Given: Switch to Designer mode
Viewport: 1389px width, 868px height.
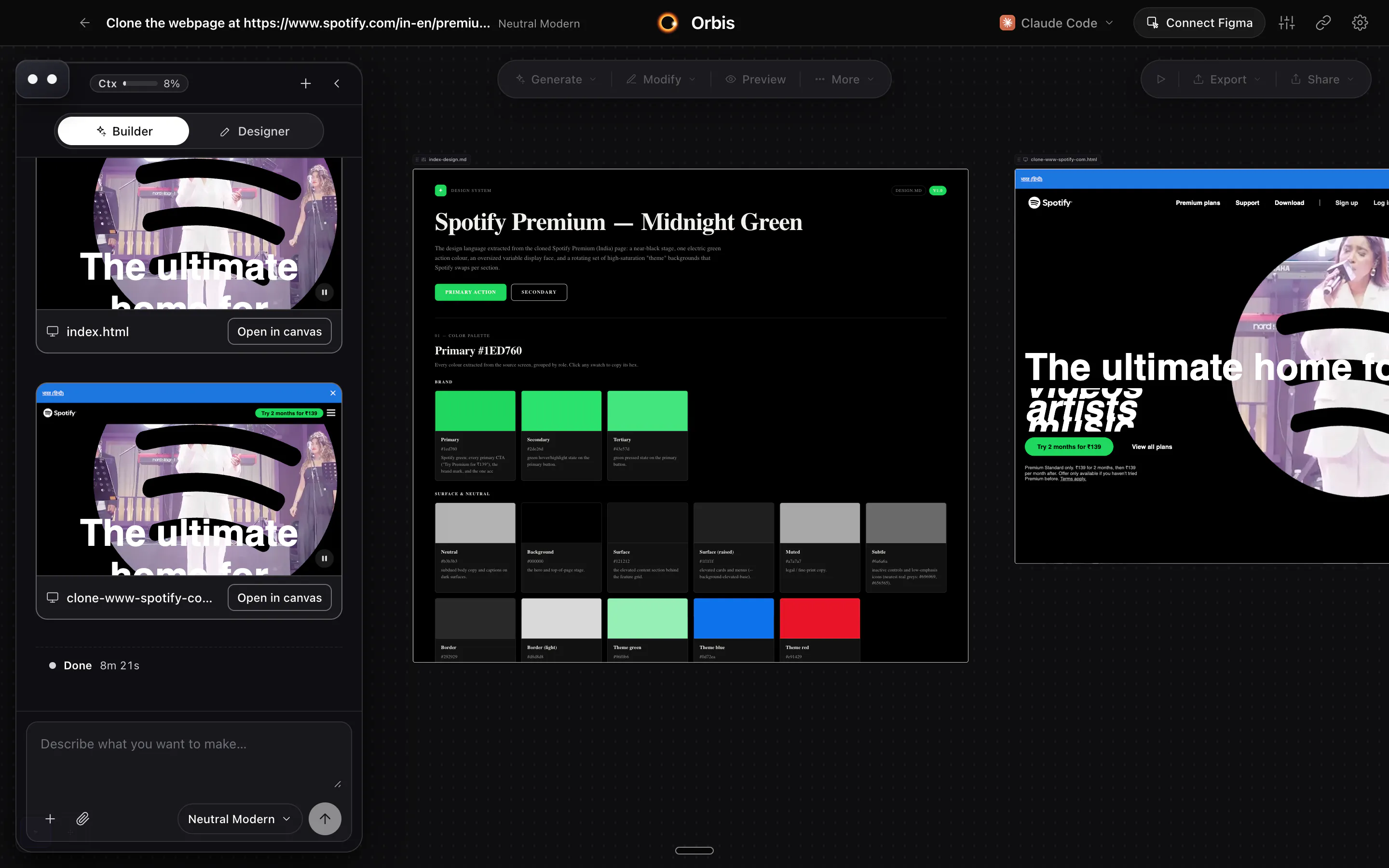Looking at the screenshot, I should point(255,132).
